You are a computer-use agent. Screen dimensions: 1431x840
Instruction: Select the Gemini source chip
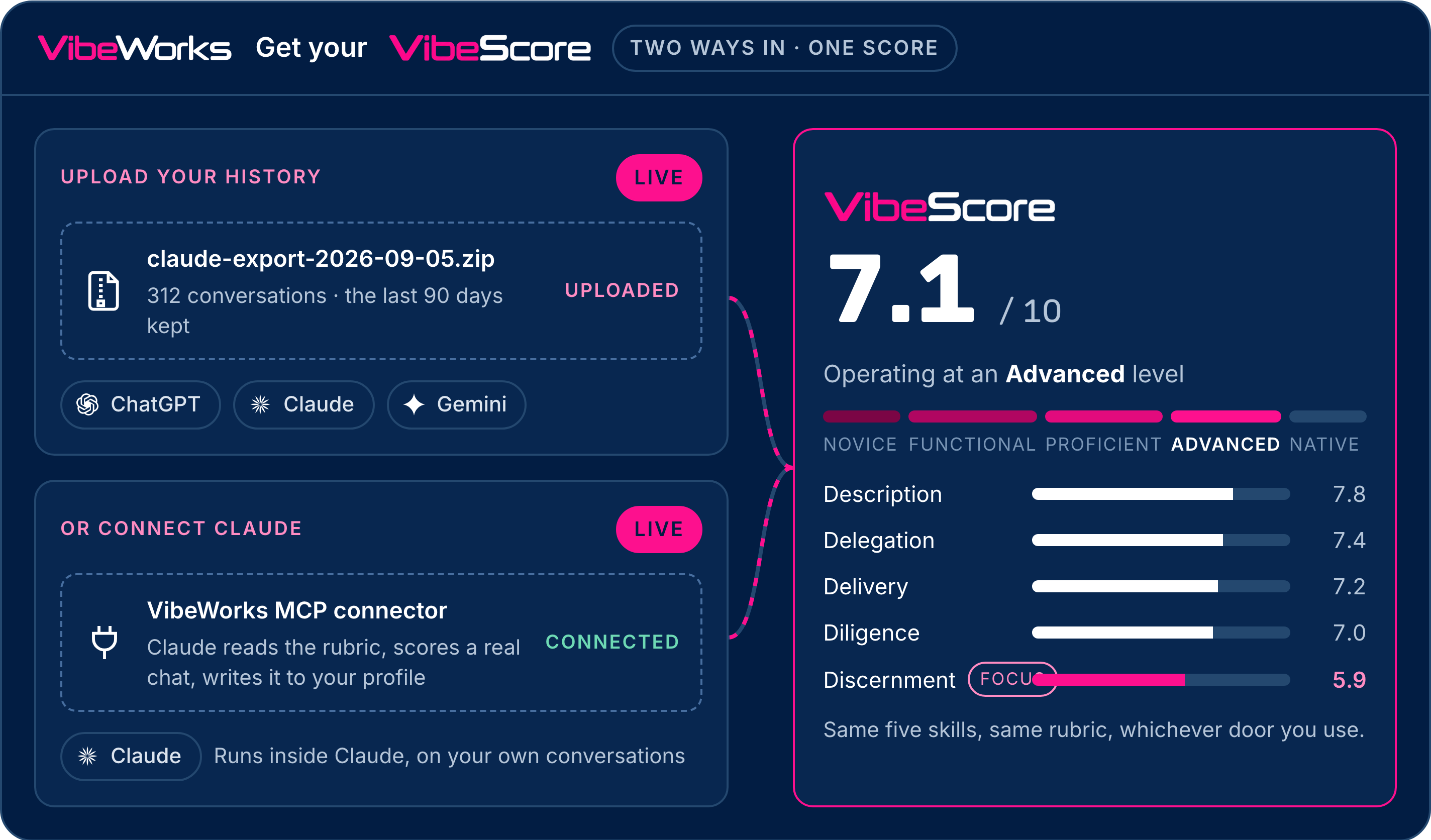click(x=456, y=404)
